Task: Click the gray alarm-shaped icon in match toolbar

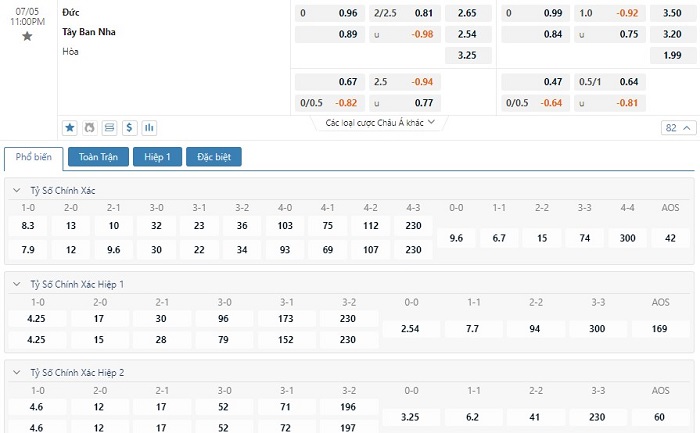Action: click(x=90, y=128)
